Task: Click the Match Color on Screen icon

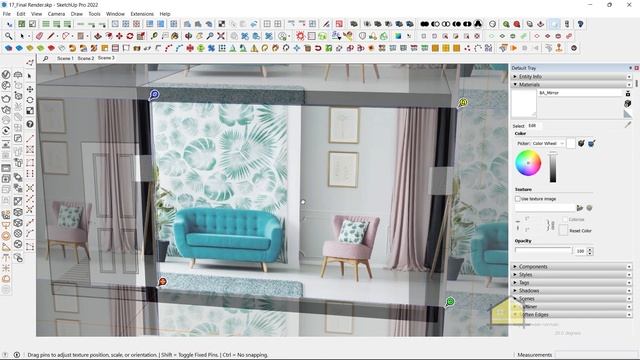Action: 591,143
